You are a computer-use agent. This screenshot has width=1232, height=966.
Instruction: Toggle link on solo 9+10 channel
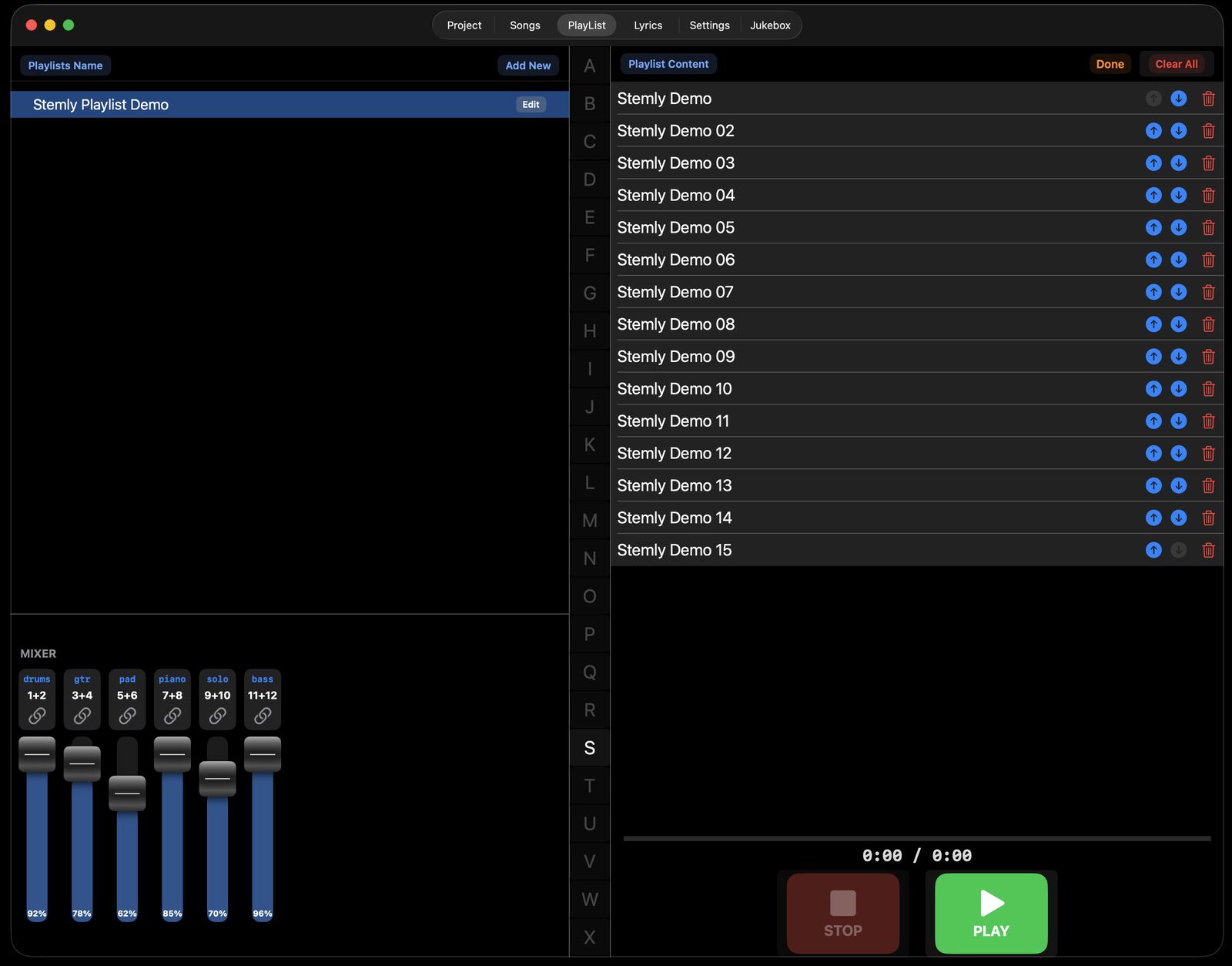(x=218, y=716)
